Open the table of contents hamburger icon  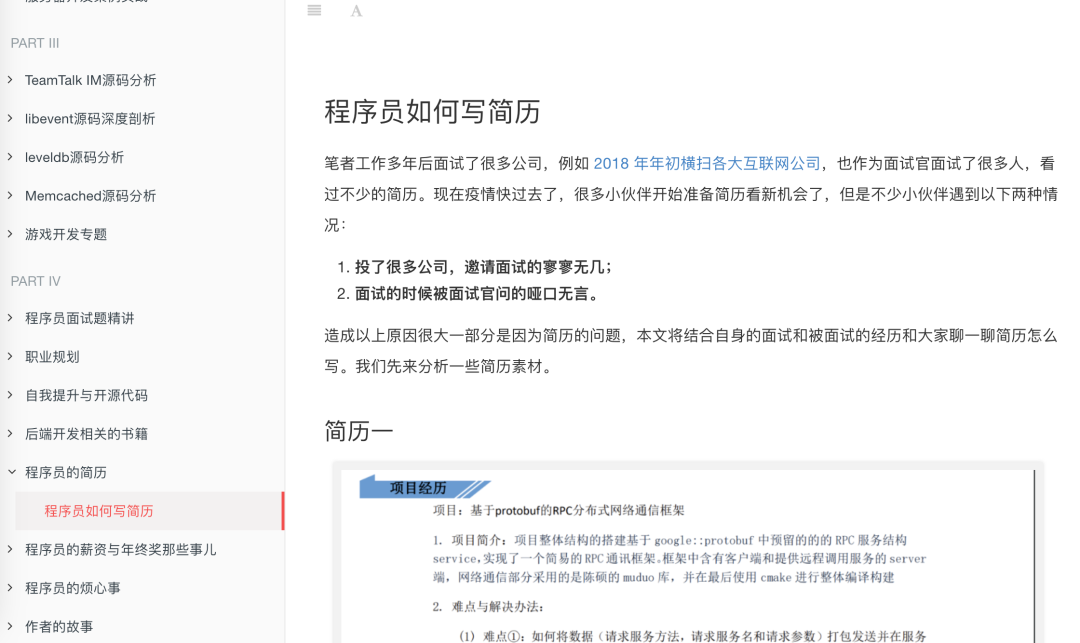(313, 10)
